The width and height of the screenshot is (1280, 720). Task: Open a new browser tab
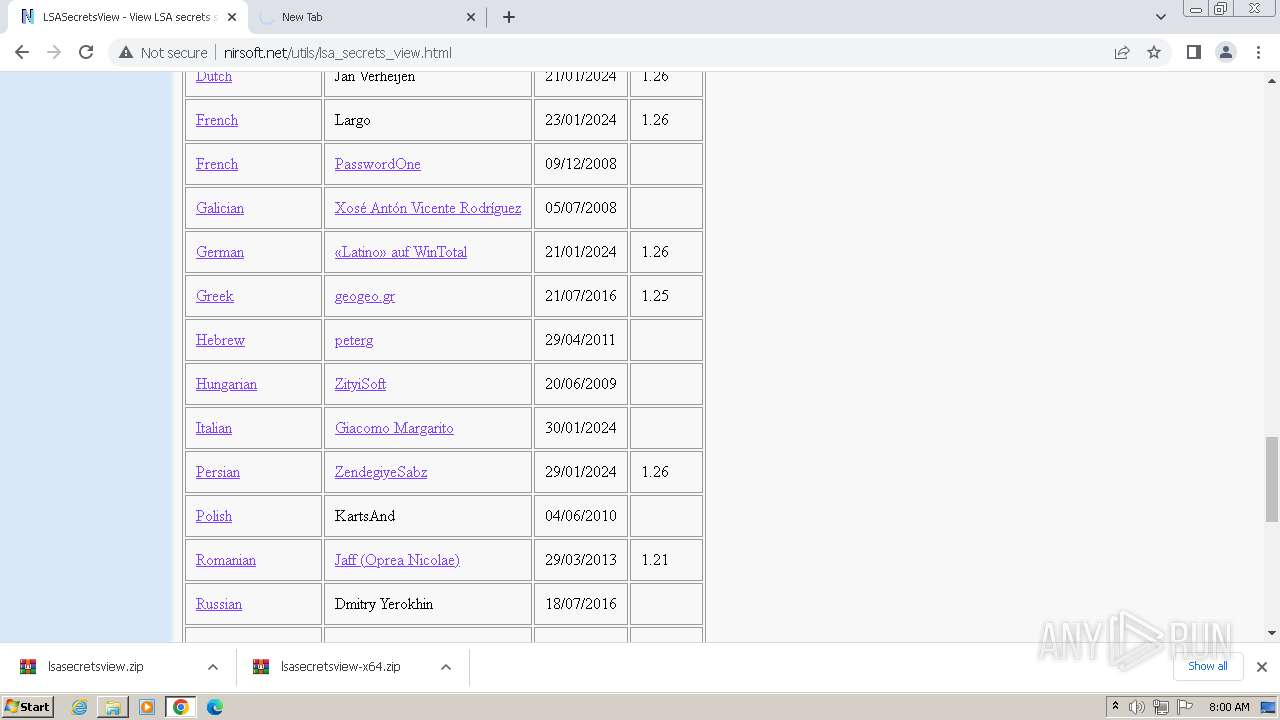(x=508, y=17)
